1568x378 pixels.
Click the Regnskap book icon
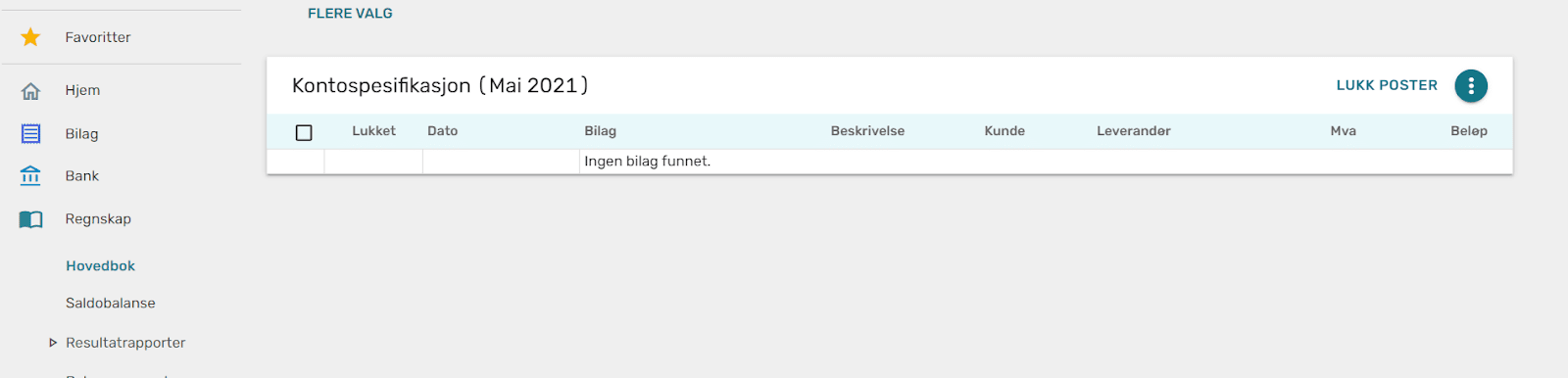coord(30,219)
